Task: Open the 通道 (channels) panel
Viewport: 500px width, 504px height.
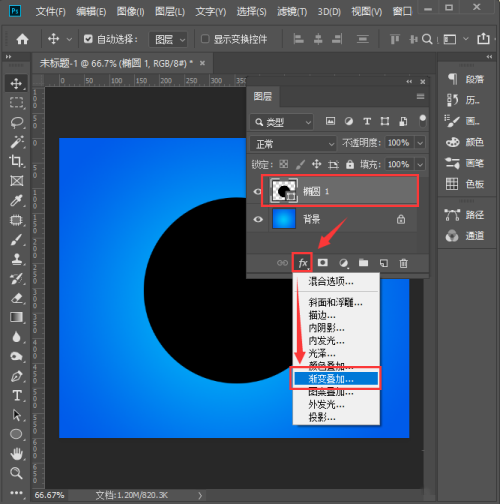Action: (x=466, y=236)
